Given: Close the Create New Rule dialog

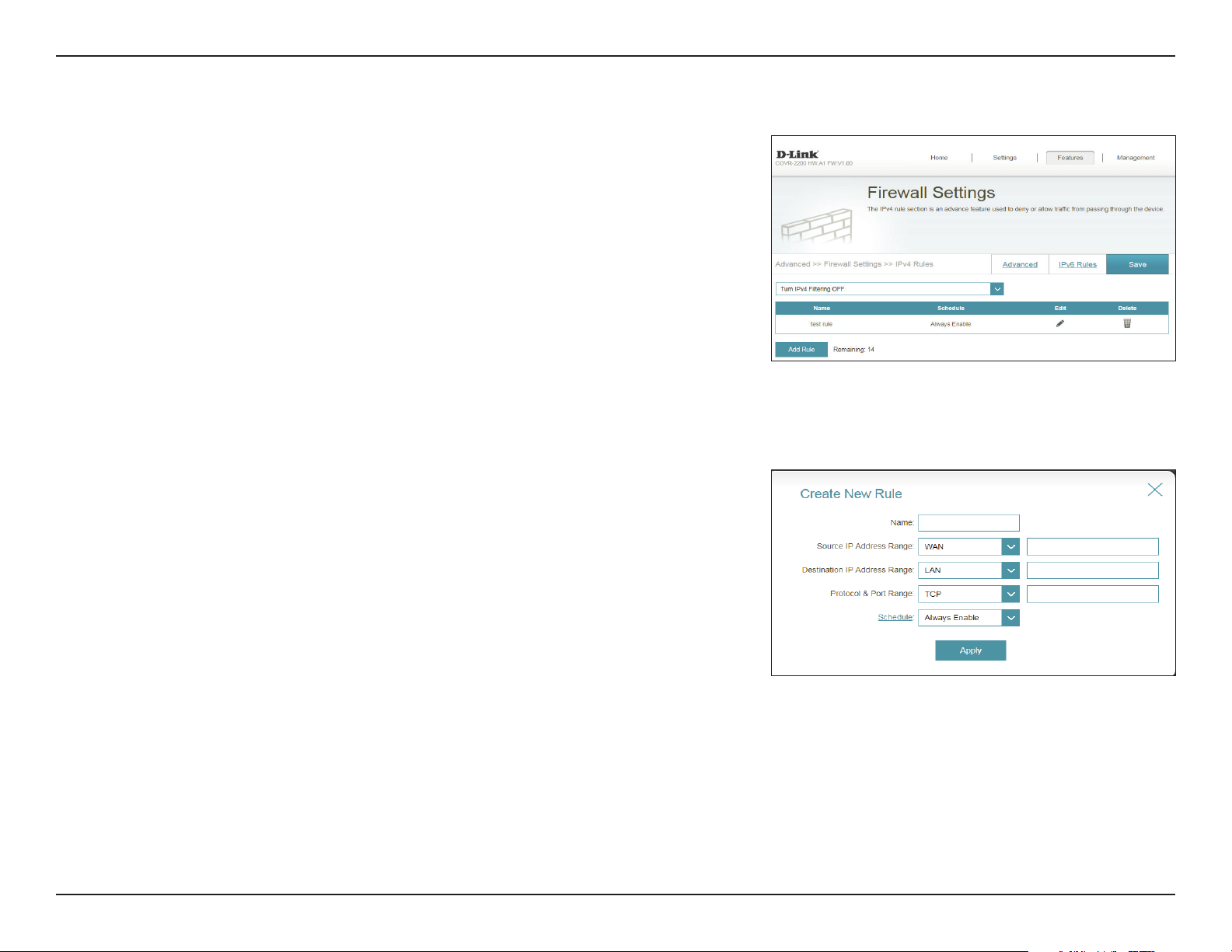Looking at the screenshot, I should pyautogui.click(x=1155, y=490).
